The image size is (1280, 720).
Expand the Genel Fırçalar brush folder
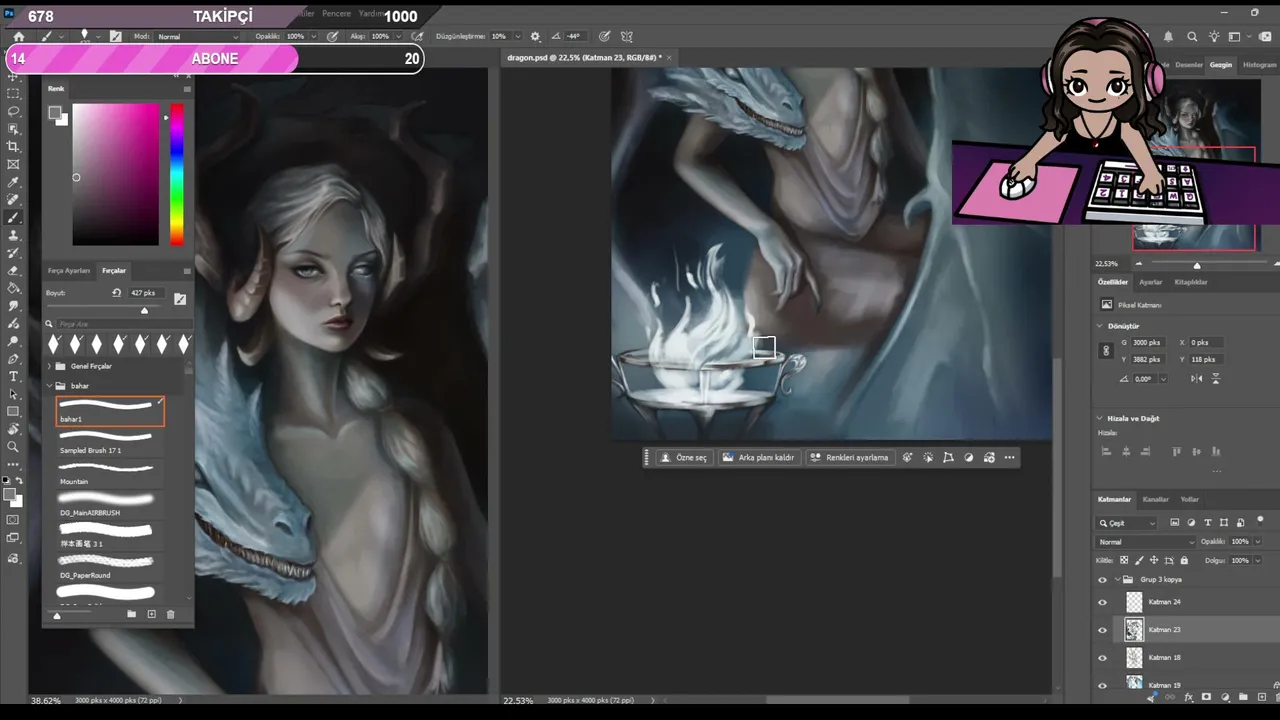point(49,366)
